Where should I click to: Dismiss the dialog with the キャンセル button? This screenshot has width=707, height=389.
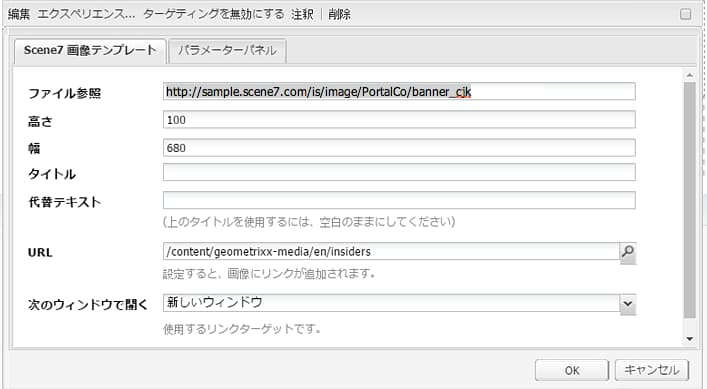652,371
